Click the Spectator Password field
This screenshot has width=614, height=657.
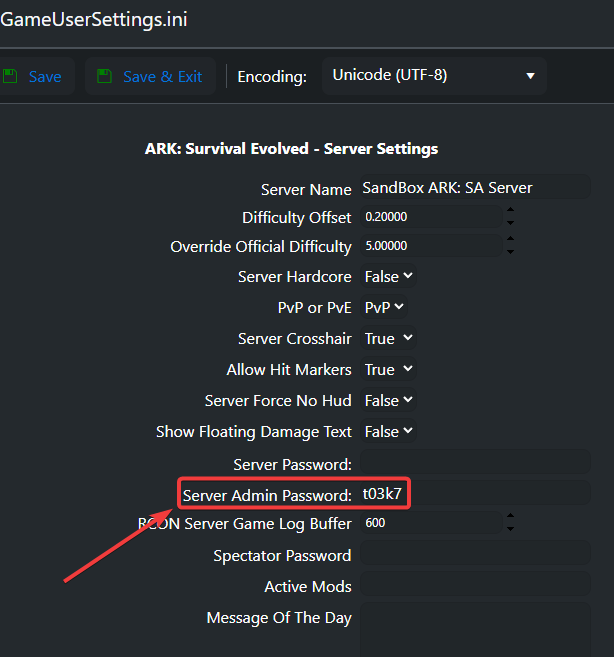[x=474, y=555]
